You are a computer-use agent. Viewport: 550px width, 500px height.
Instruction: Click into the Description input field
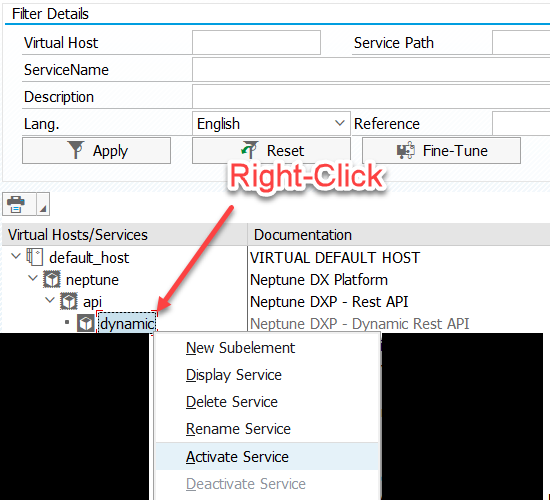coord(371,96)
